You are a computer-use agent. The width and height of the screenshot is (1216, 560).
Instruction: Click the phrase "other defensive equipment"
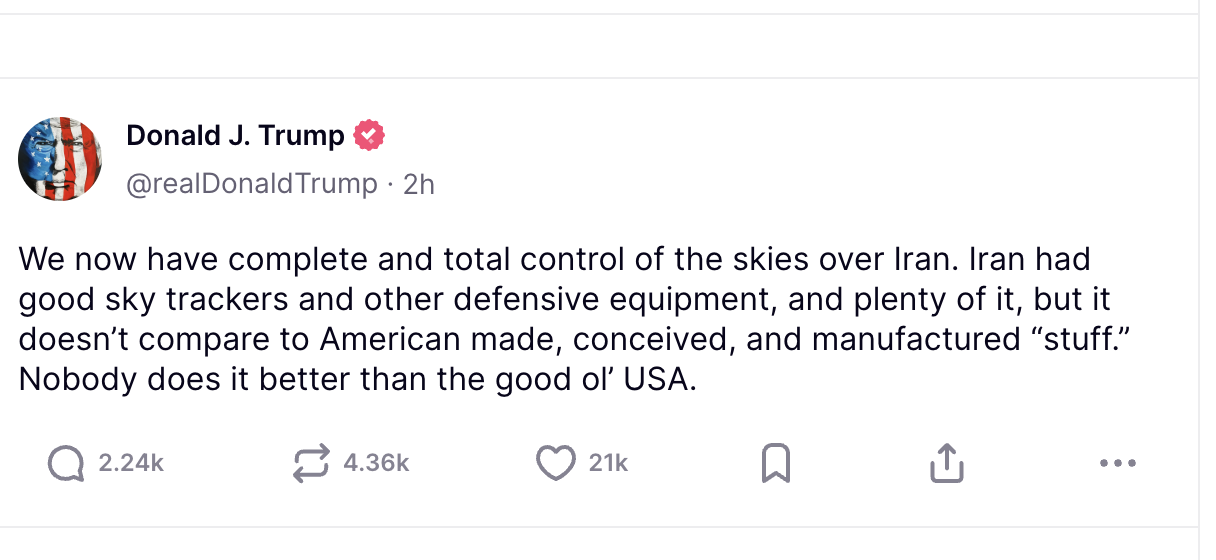(x=532, y=300)
